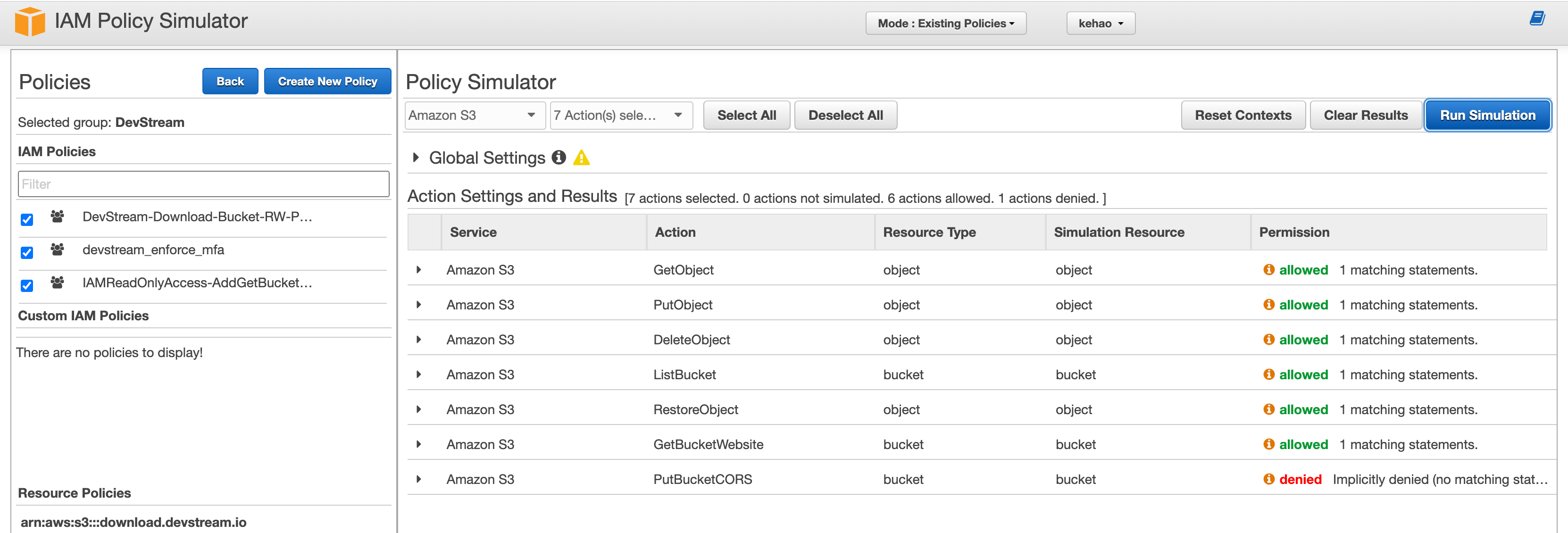Viewport: 1568px width, 533px height.
Task: Click the 'GetBucketWebsite' action cell
Action: [708, 444]
